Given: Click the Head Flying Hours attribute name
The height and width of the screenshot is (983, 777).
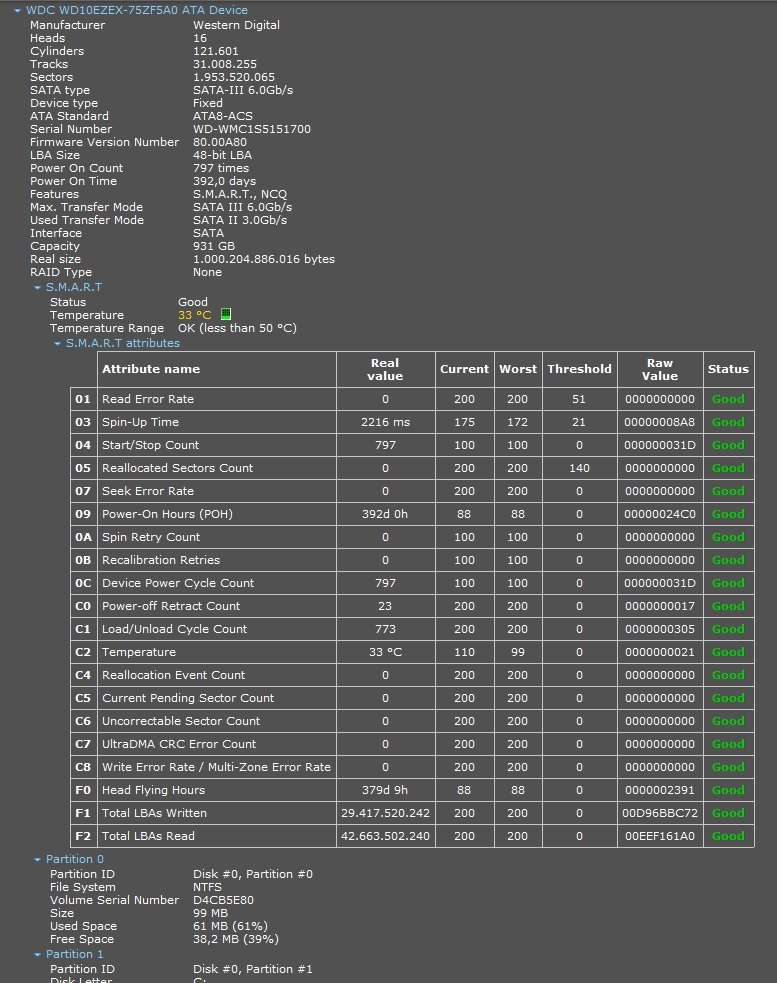Looking at the screenshot, I should 153,790.
